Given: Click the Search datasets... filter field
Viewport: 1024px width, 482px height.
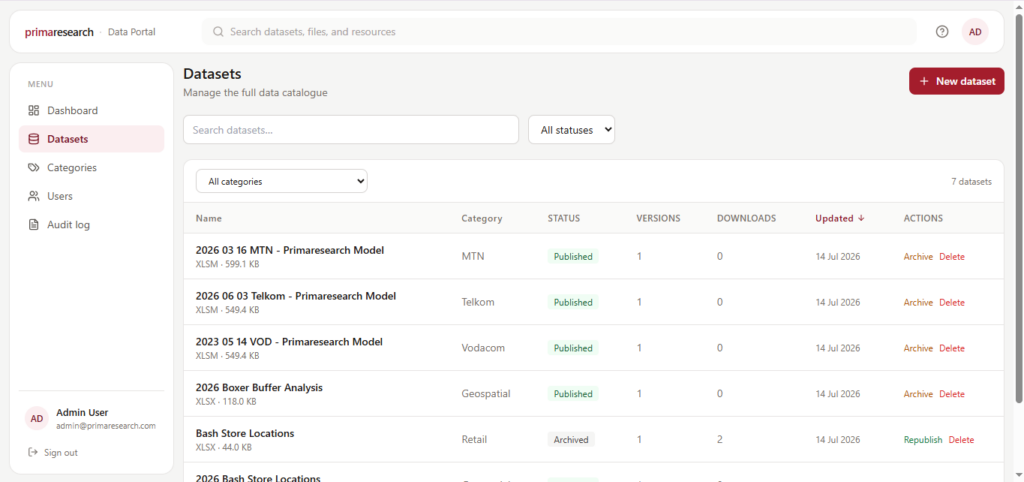Looking at the screenshot, I should (351, 130).
